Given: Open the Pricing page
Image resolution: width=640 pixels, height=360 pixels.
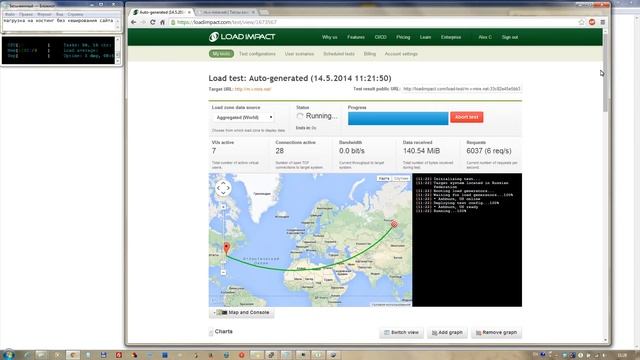Looking at the screenshot, I should 403,37.
